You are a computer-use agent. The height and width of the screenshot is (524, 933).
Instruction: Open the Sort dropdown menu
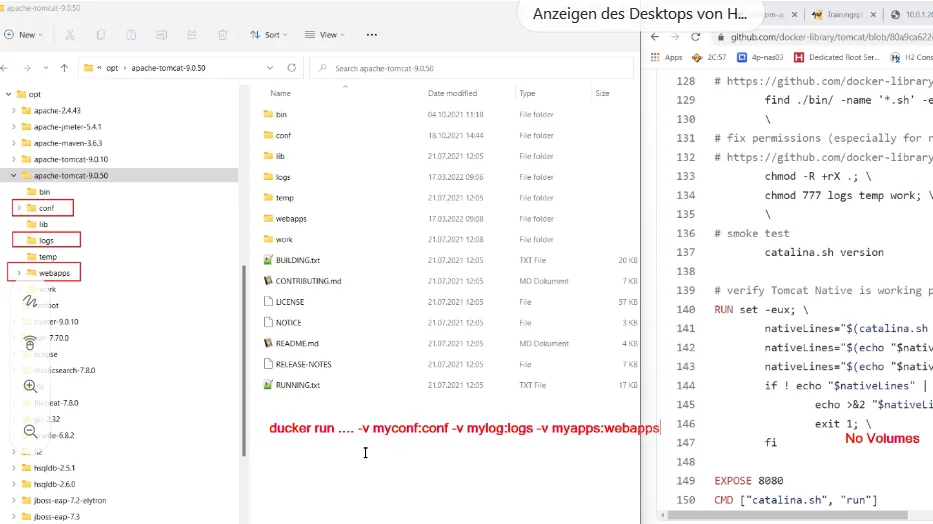click(x=268, y=34)
